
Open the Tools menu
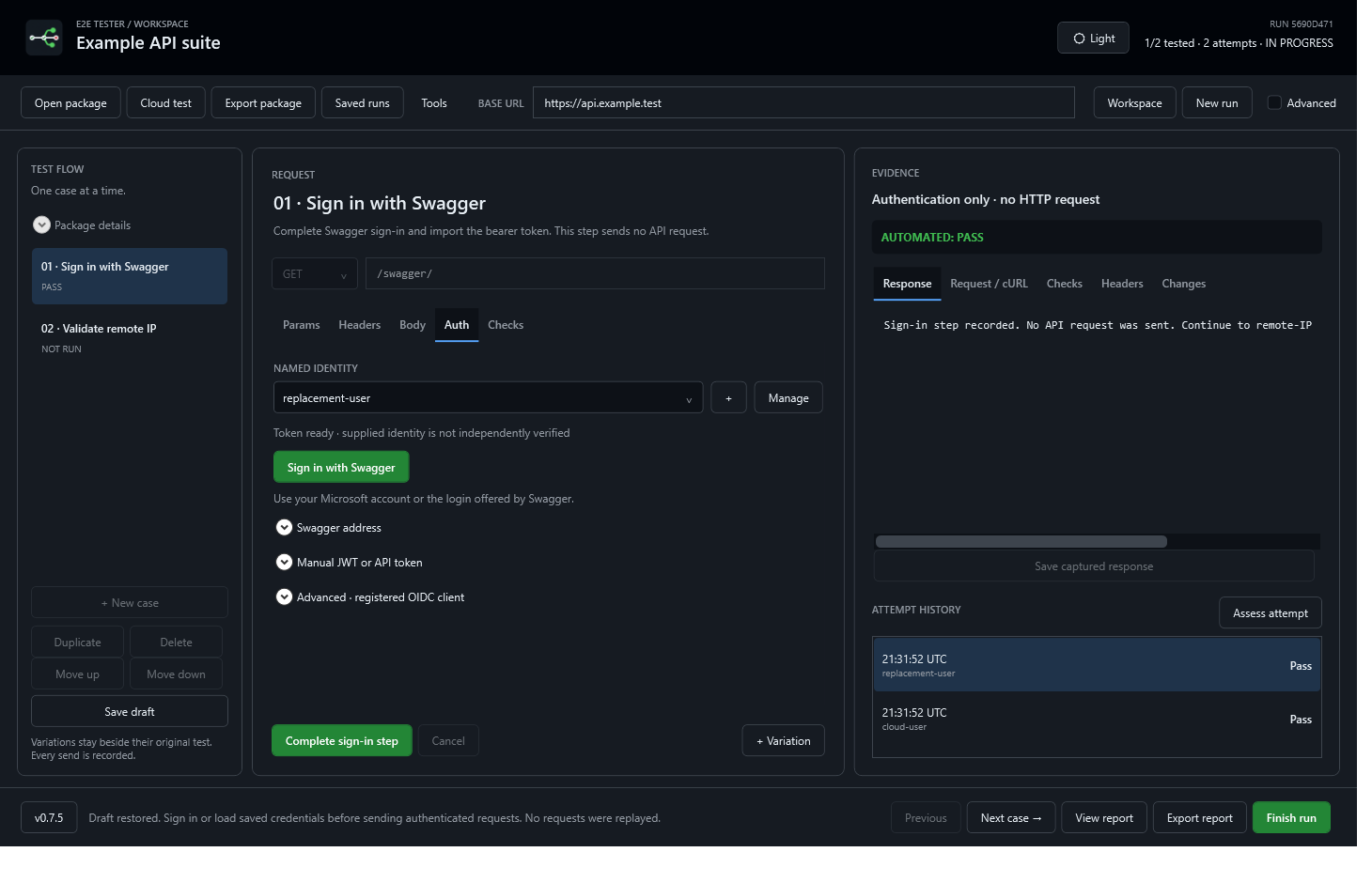434,103
